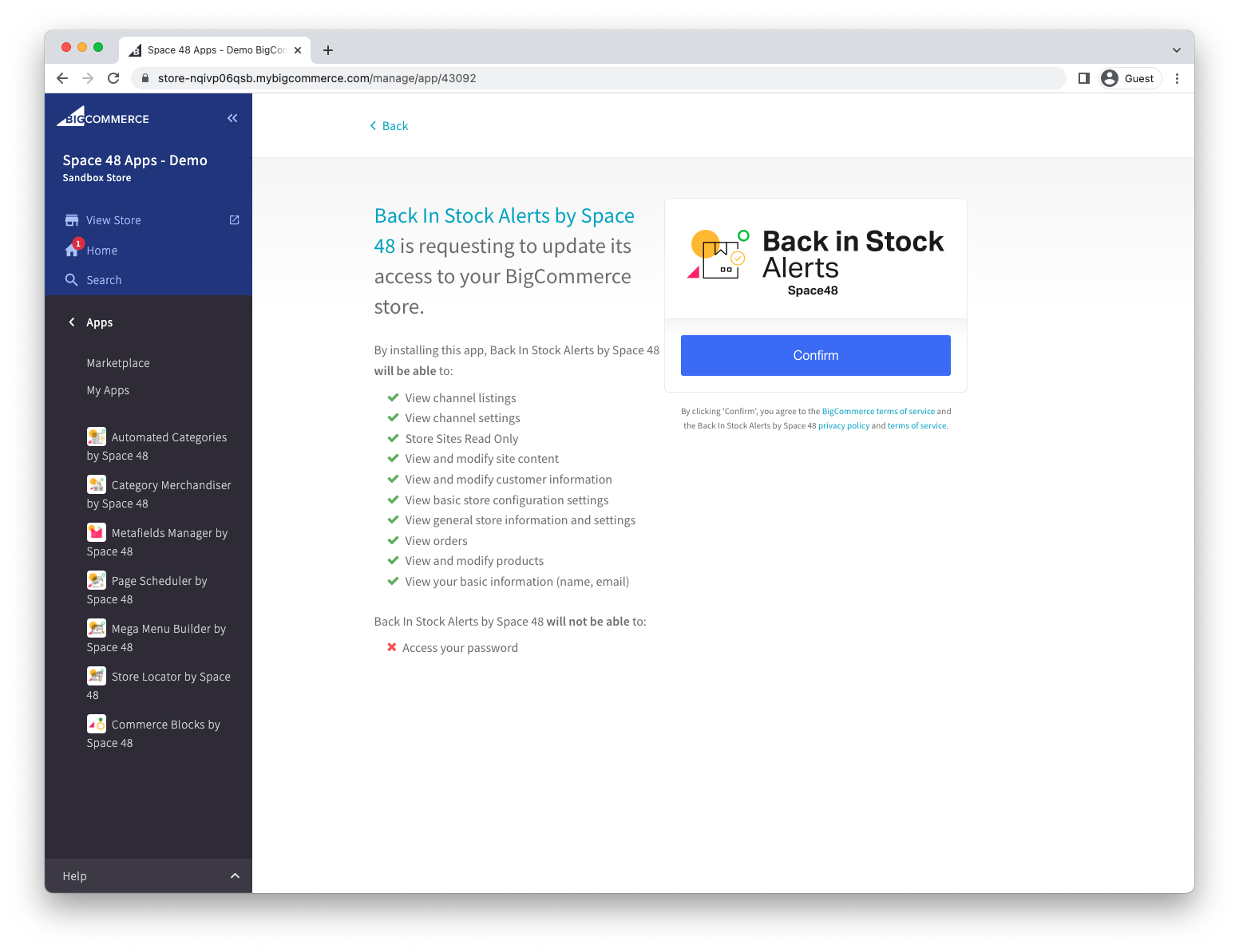This screenshot has height=952, width=1239.
Task: Click 'View and modify customer information'
Action: [509, 480]
